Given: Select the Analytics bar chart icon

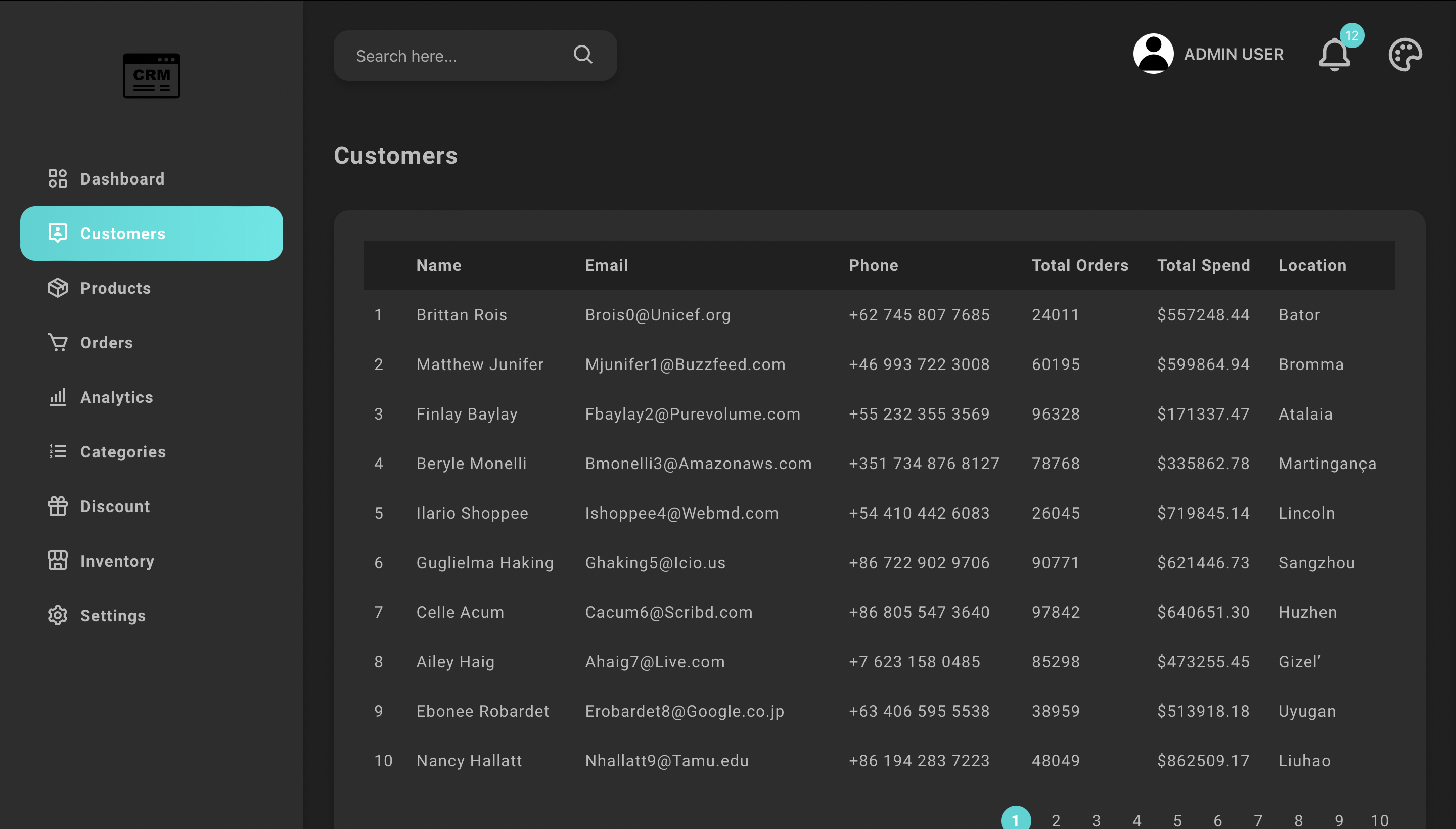Looking at the screenshot, I should (x=57, y=397).
